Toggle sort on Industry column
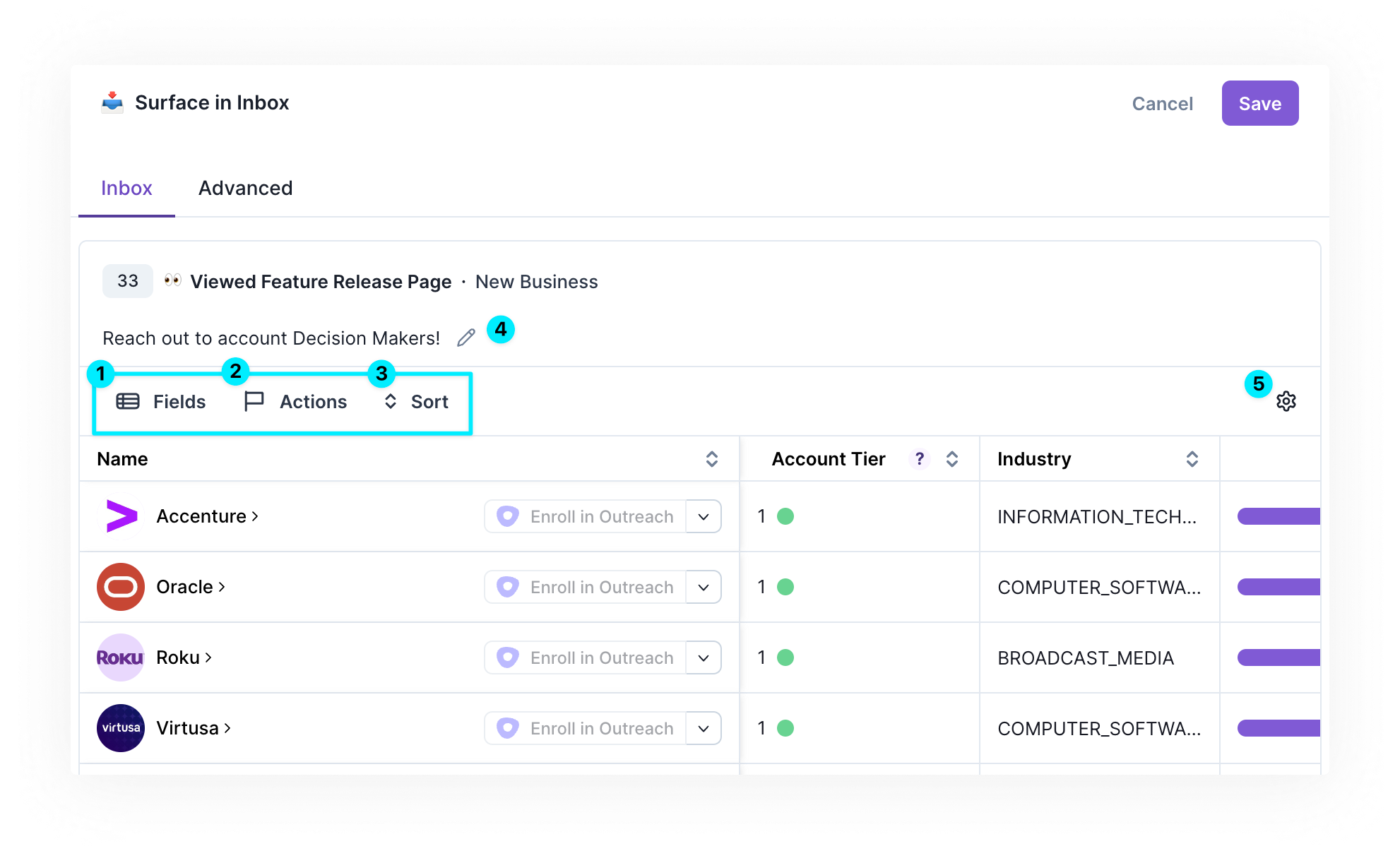Viewport: 1400px width, 851px height. 1192,459
